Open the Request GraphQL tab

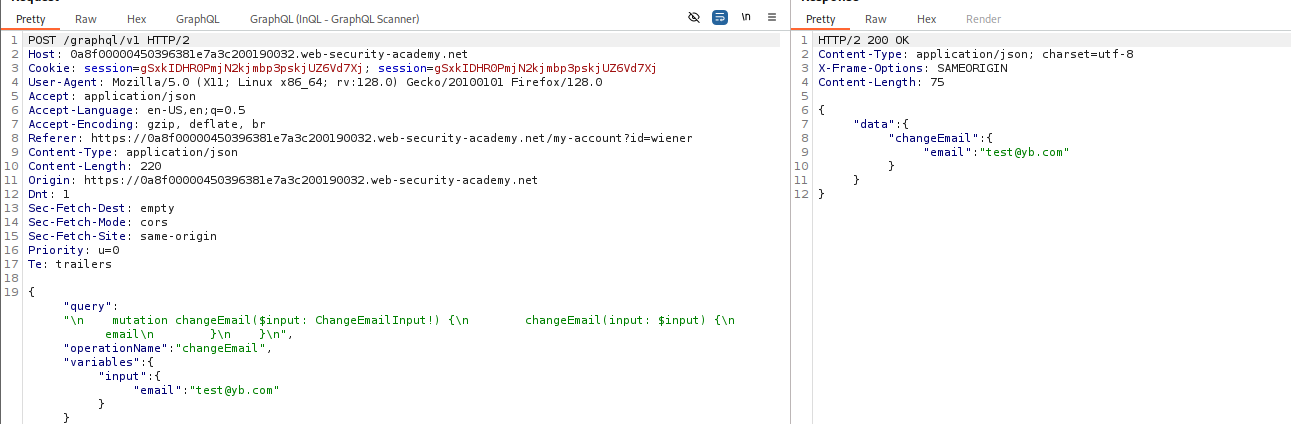198,19
